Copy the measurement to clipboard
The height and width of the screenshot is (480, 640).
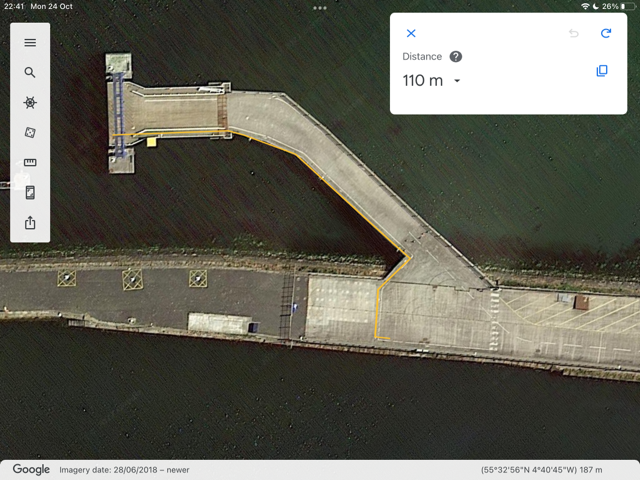[x=601, y=71]
